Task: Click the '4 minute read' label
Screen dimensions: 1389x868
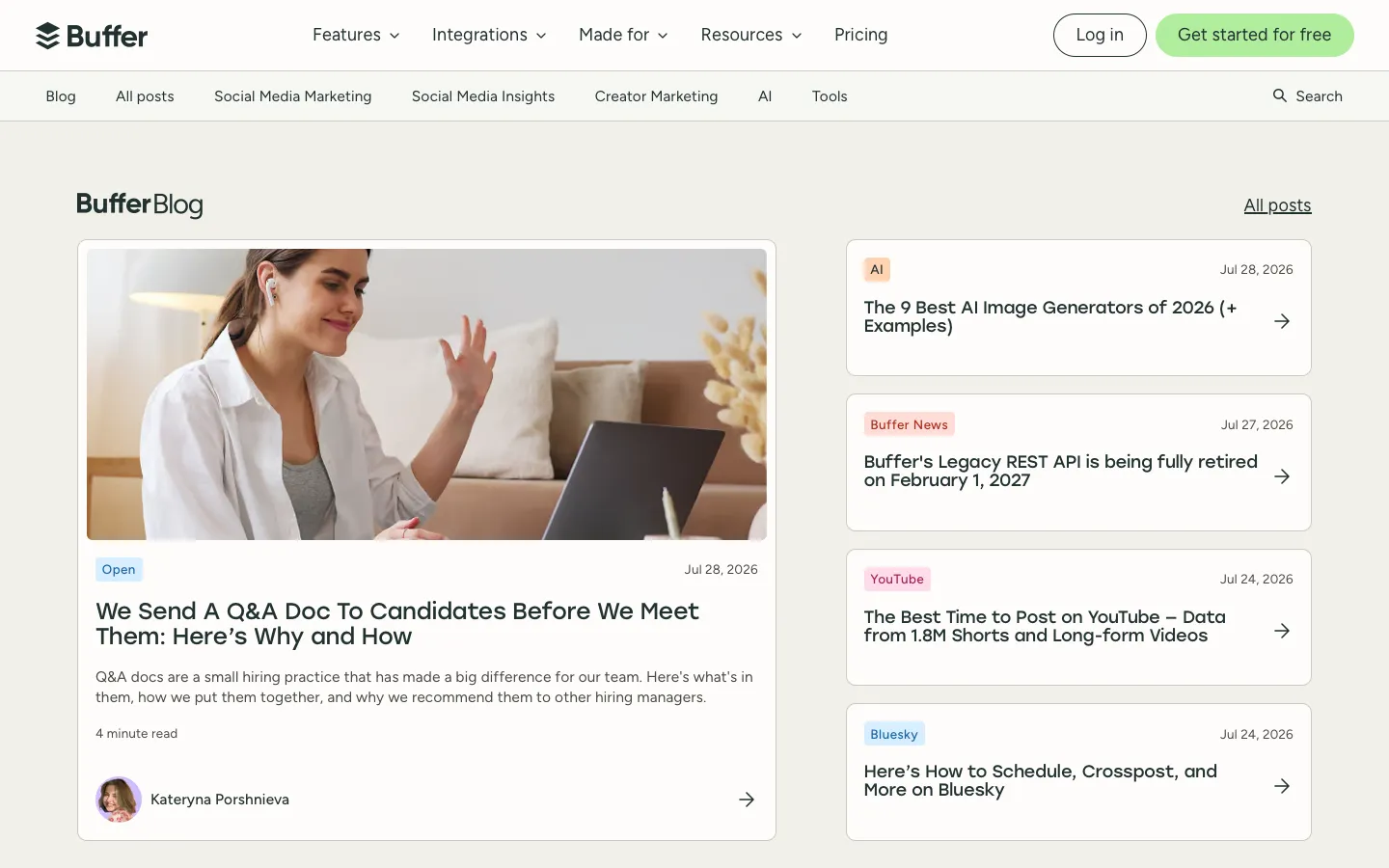Action: click(x=136, y=734)
